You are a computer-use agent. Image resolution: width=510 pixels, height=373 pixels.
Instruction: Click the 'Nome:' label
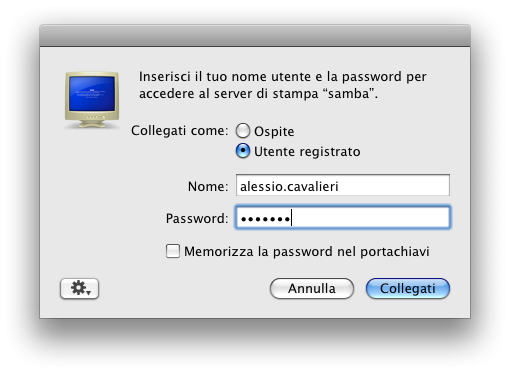pyautogui.click(x=208, y=186)
